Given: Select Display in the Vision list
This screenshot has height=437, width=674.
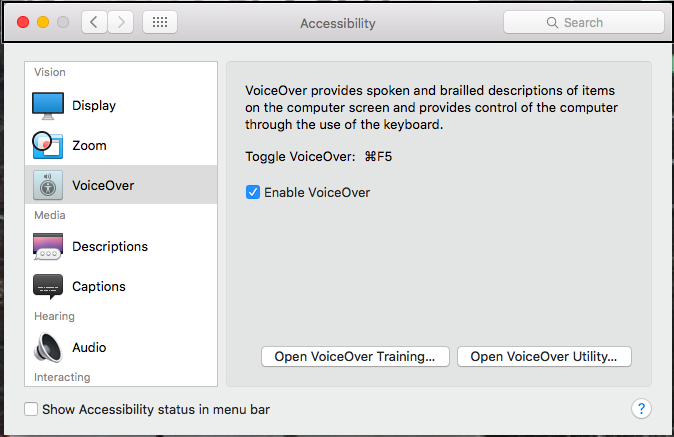Looking at the screenshot, I should [94, 105].
